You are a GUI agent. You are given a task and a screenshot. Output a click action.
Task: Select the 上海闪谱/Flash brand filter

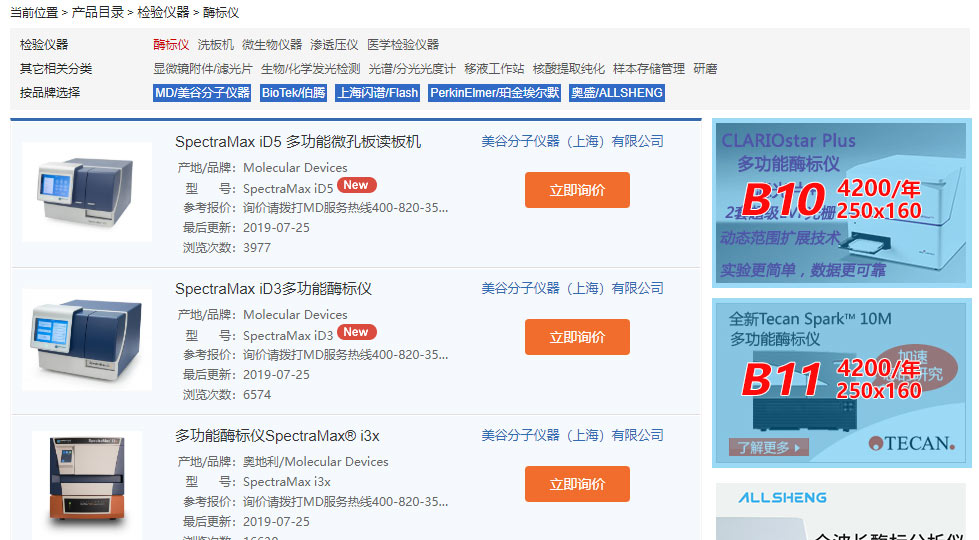pyautogui.click(x=377, y=93)
